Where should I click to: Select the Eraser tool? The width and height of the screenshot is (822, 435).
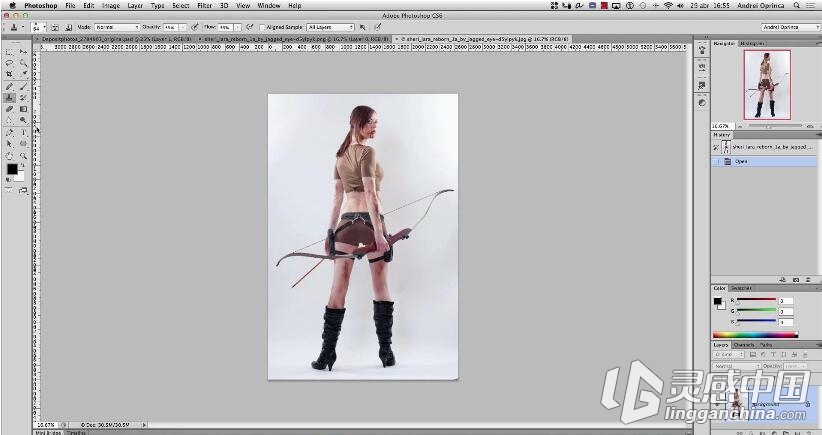9,109
